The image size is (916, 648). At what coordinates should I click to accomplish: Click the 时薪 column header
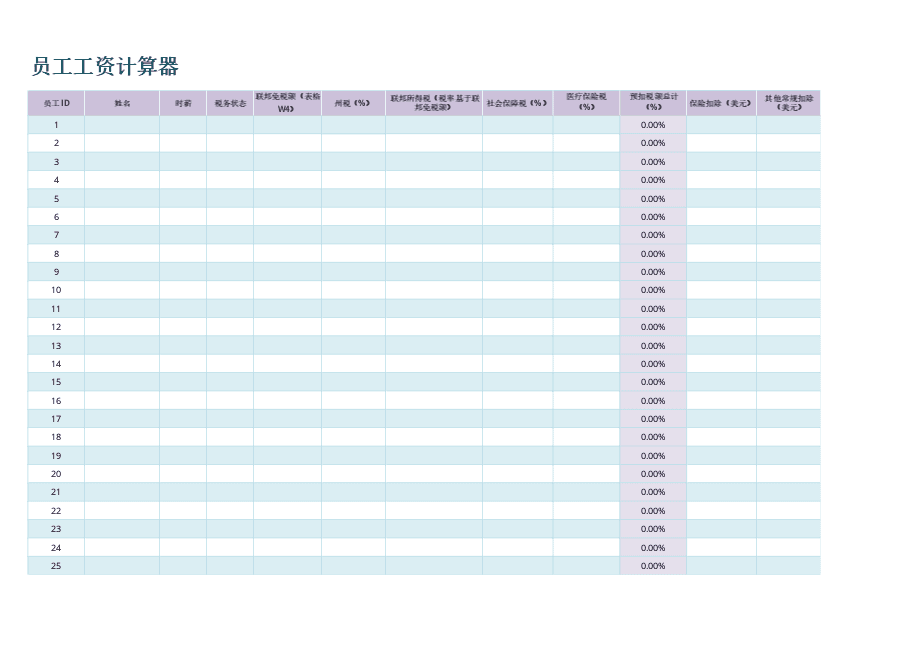(183, 103)
